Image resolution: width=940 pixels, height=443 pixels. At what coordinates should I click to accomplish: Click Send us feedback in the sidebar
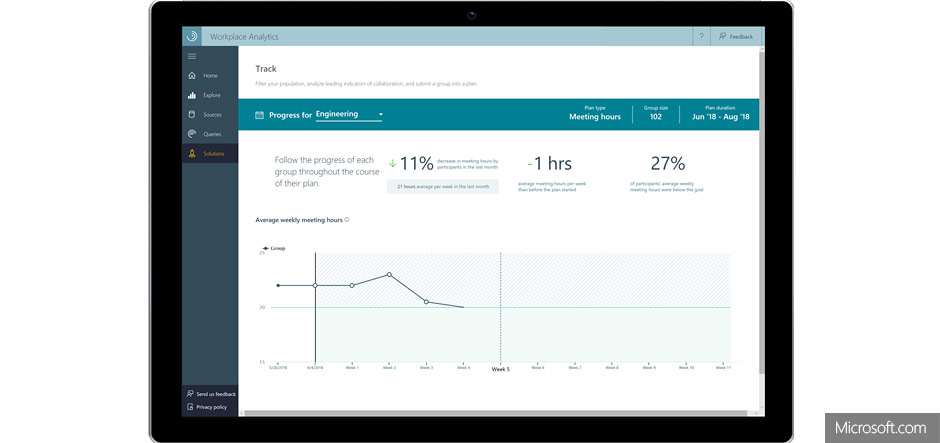[211, 394]
